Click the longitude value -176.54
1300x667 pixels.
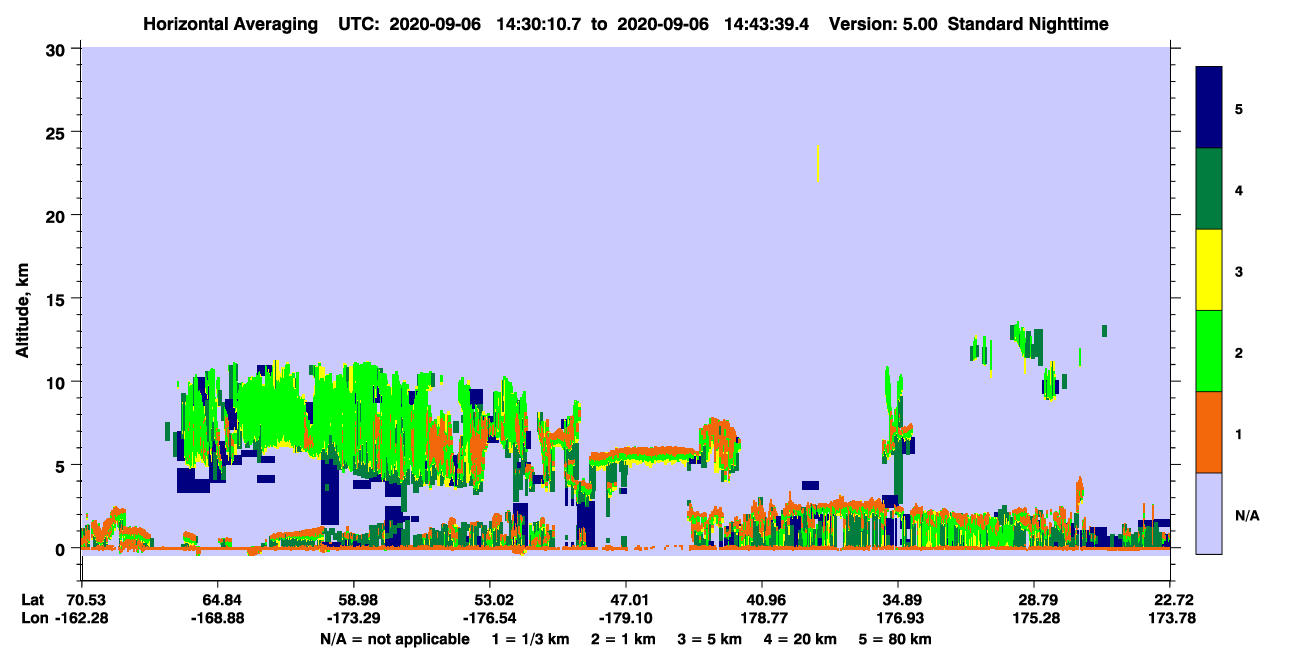tap(490, 618)
